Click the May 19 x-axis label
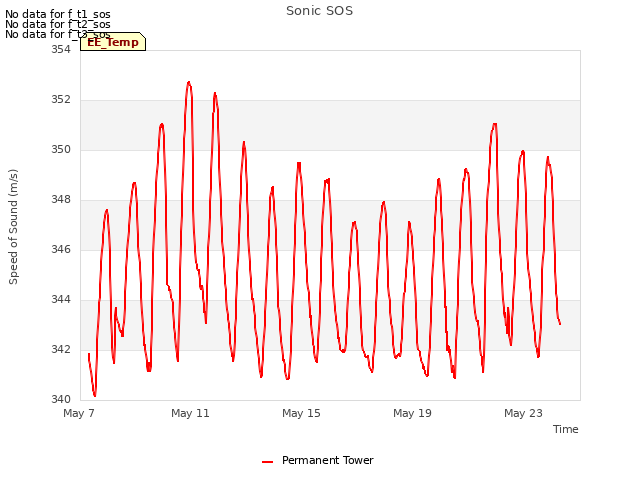Screen dimensions: 640x480 point(412,413)
